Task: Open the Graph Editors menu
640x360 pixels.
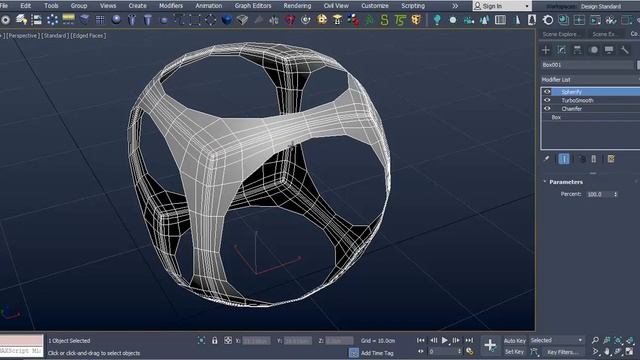Action: pos(253,6)
